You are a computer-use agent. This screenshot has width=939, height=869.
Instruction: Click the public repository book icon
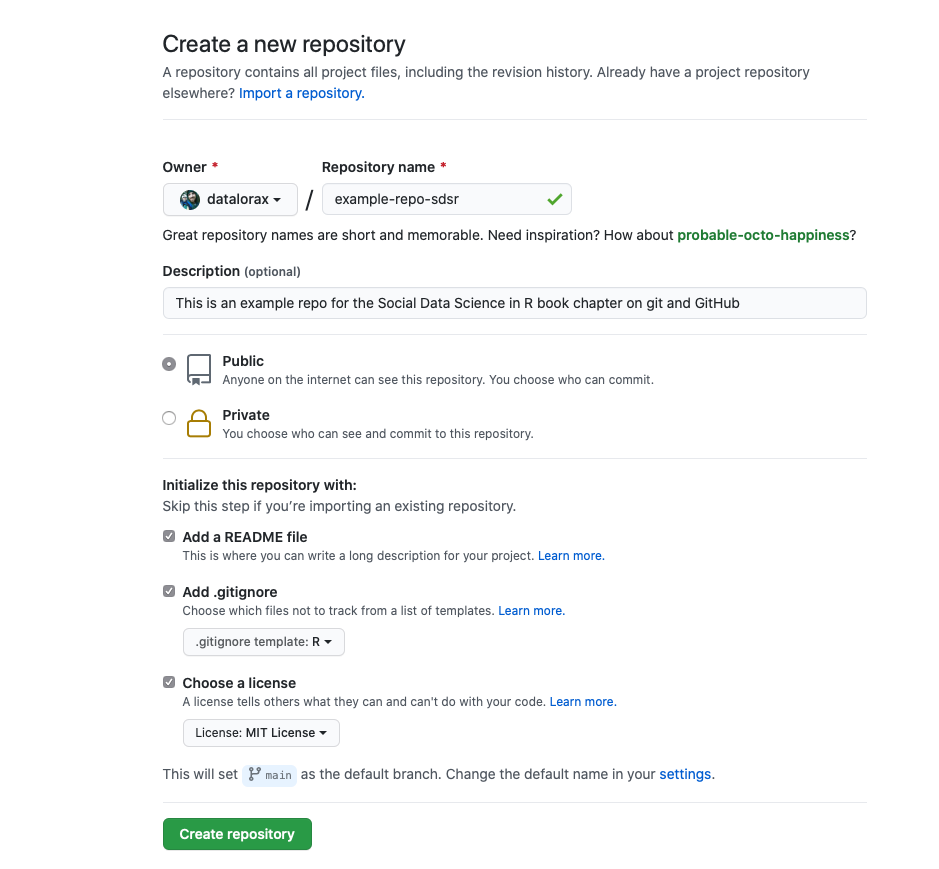(199, 370)
